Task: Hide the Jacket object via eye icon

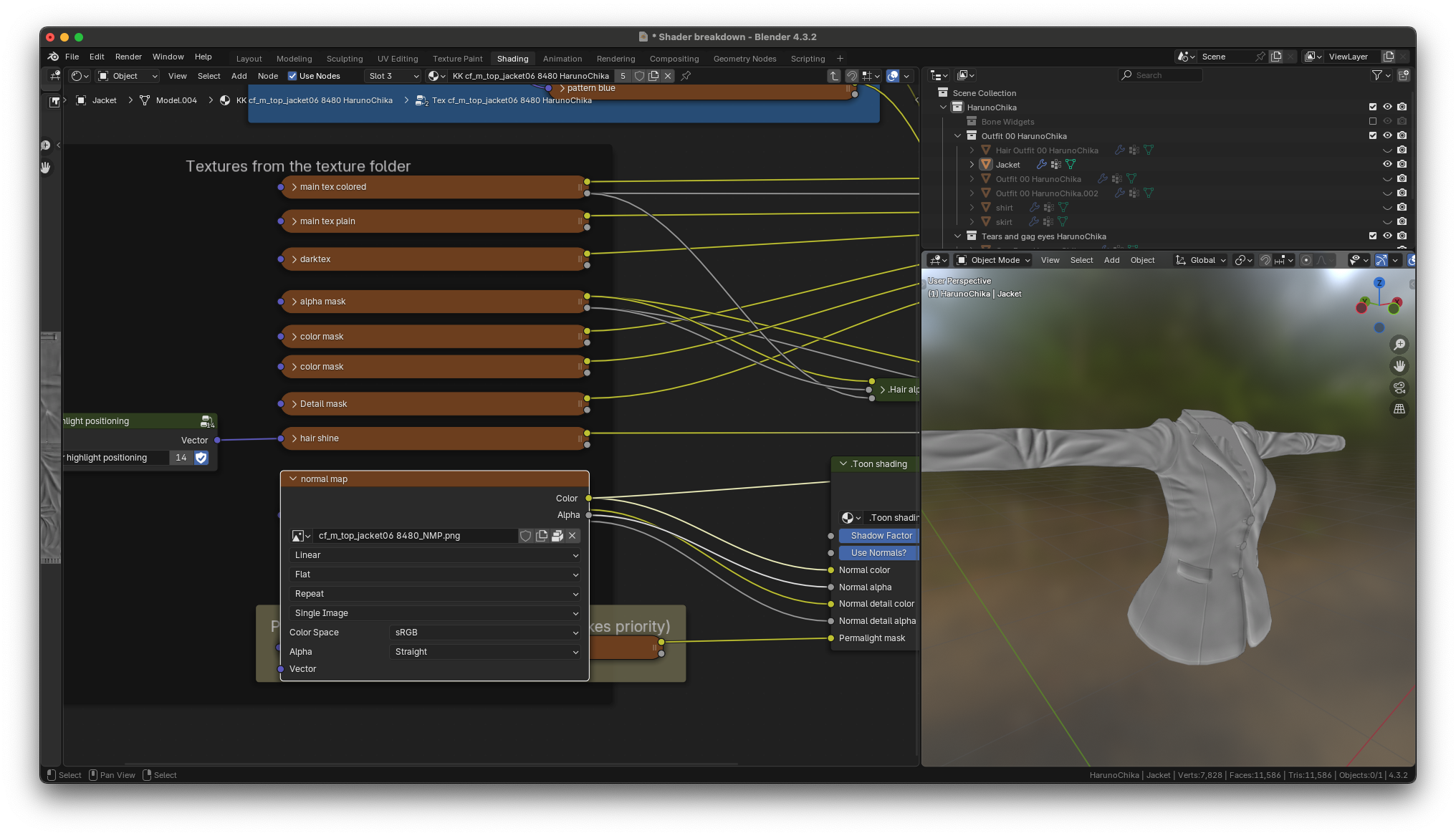Action: [1387, 164]
